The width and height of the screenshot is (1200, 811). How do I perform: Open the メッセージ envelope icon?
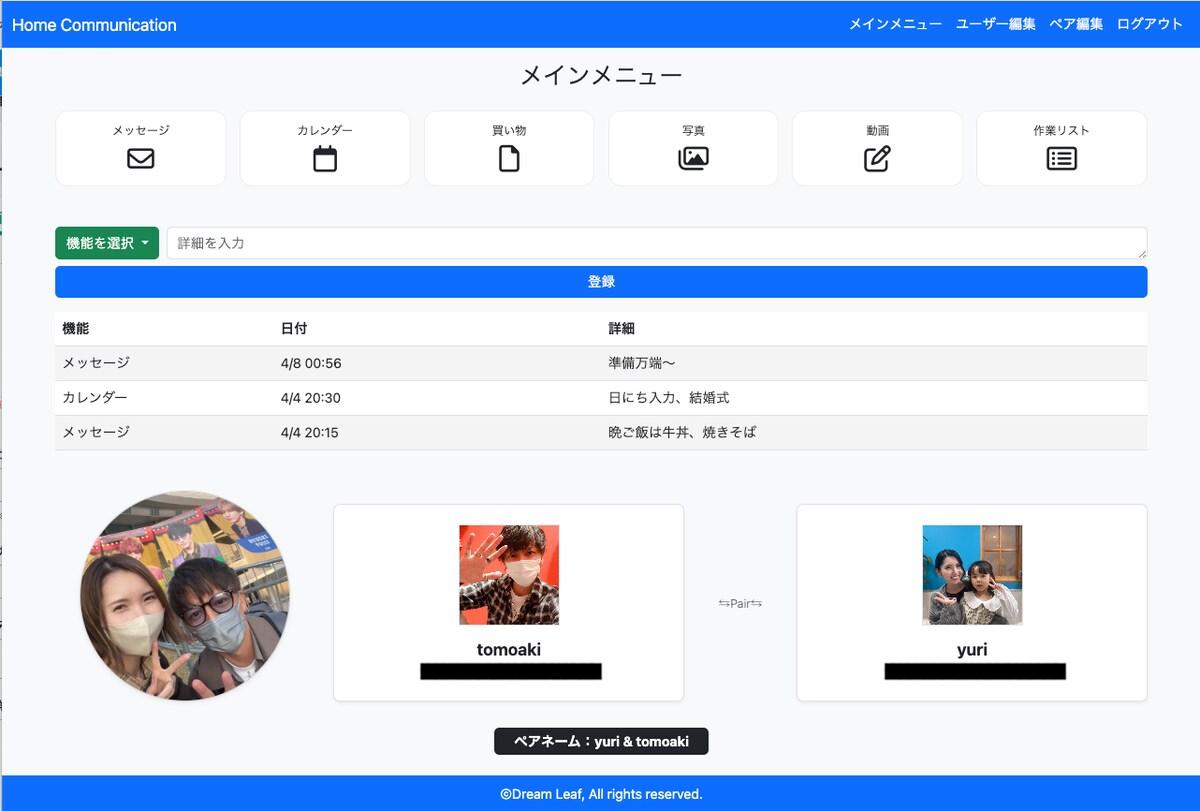click(x=141, y=158)
